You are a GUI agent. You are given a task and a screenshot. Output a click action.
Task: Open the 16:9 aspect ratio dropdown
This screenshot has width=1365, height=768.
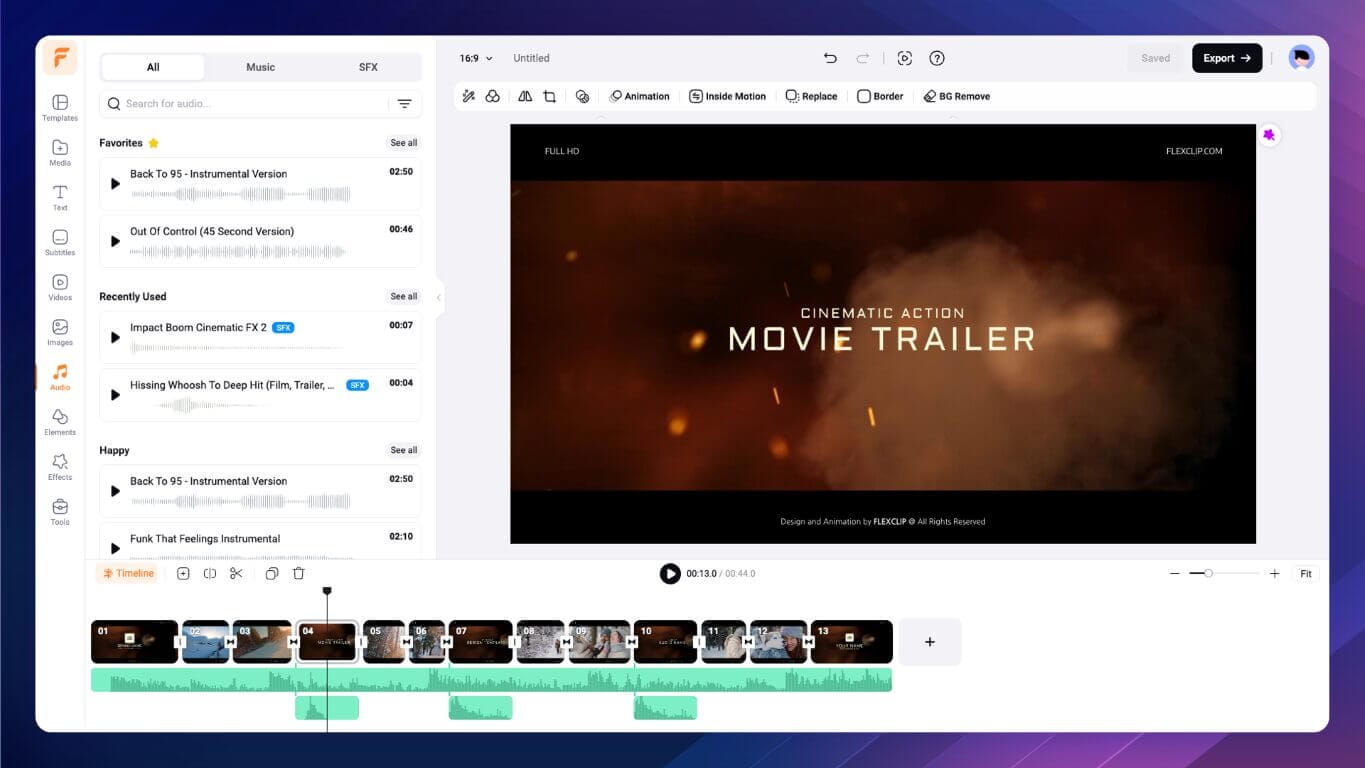[x=476, y=58]
